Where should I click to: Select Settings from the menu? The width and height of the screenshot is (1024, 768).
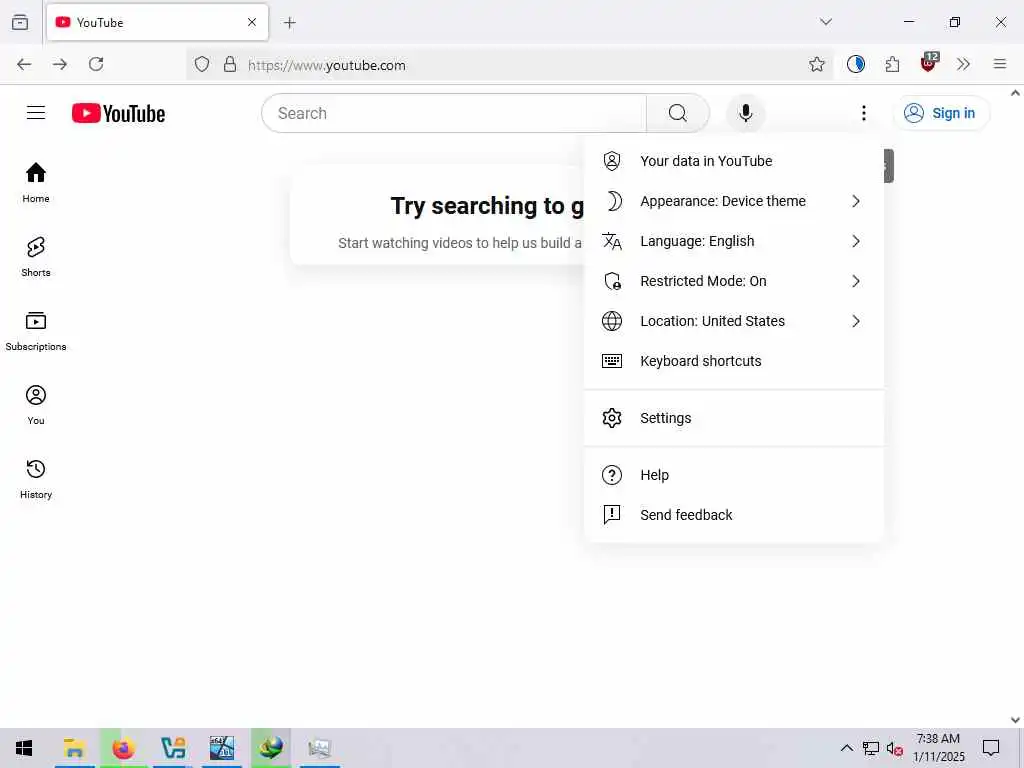(x=733, y=418)
